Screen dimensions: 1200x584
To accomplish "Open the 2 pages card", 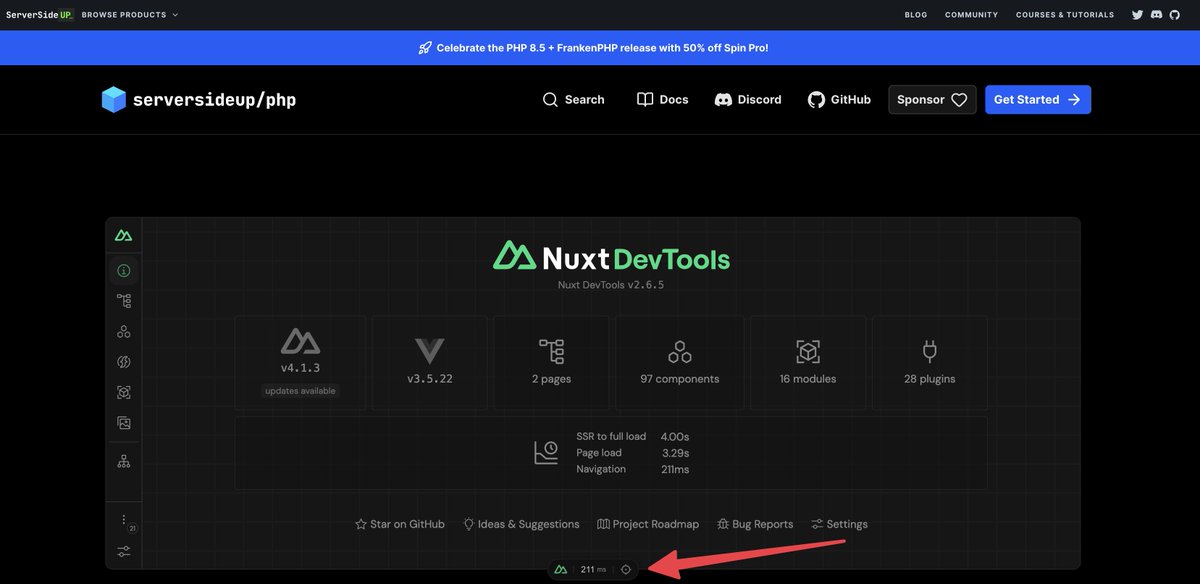I will (551, 363).
